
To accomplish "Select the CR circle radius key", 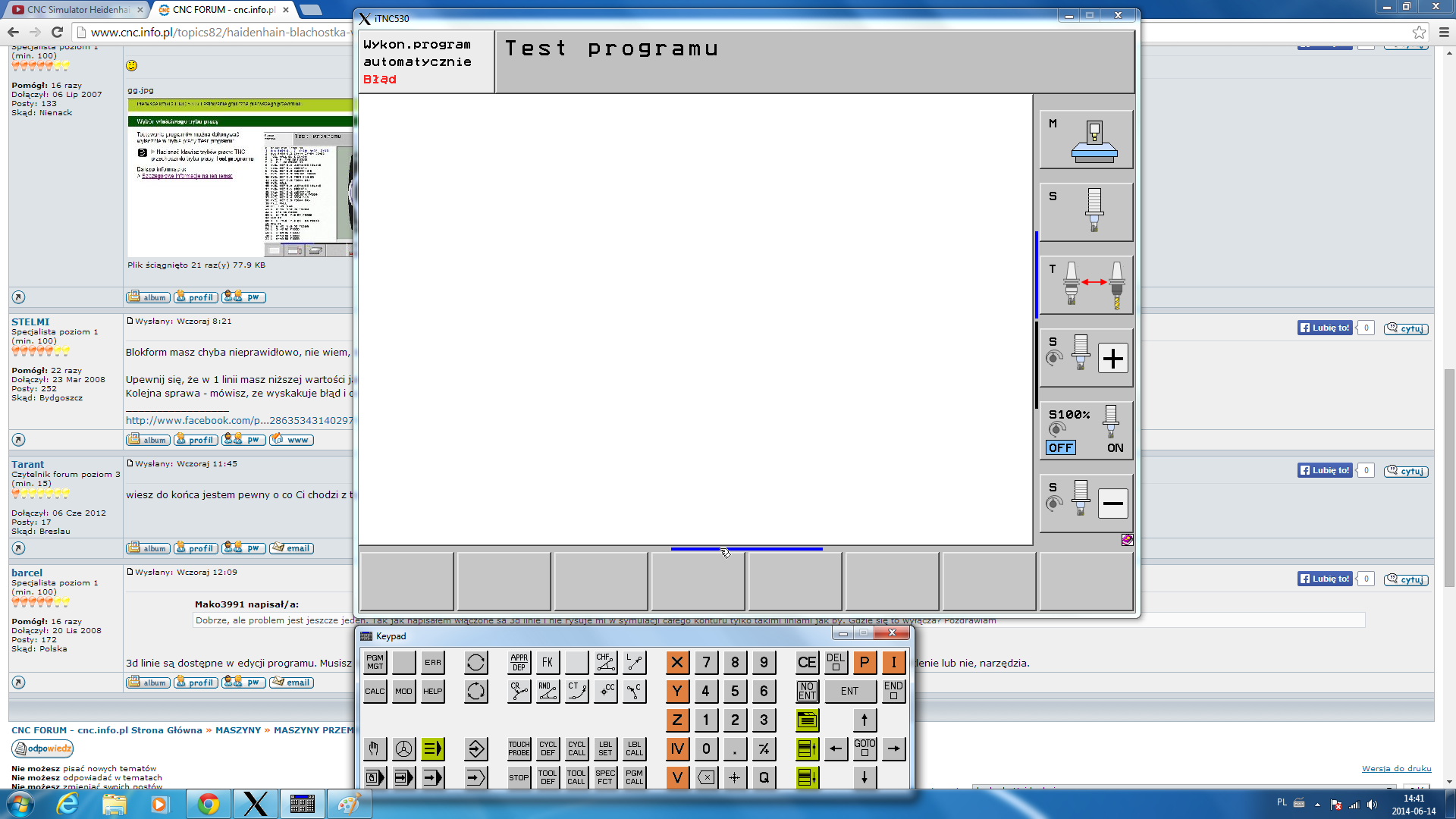I will click(519, 691).
